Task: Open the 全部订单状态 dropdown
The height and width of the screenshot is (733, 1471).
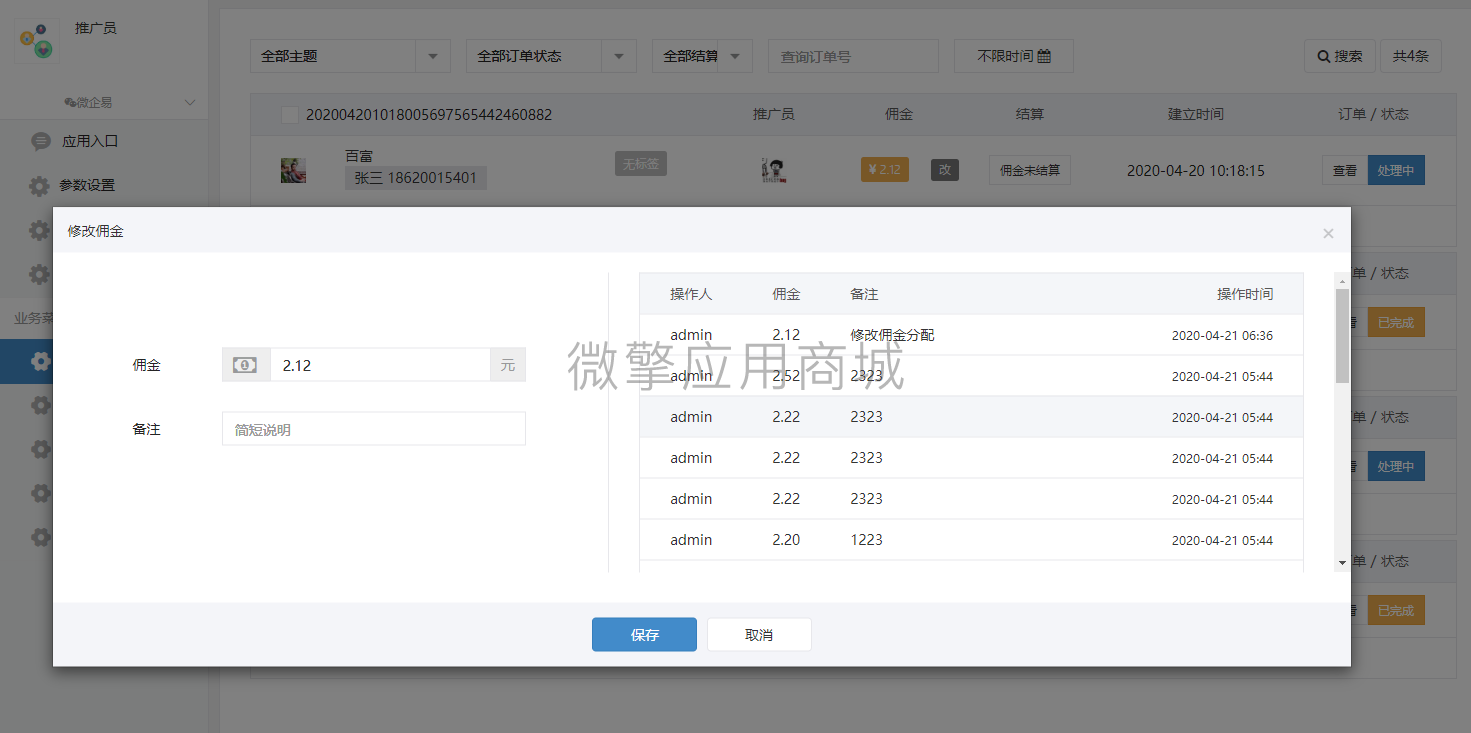Action: [x=551, y=56]
